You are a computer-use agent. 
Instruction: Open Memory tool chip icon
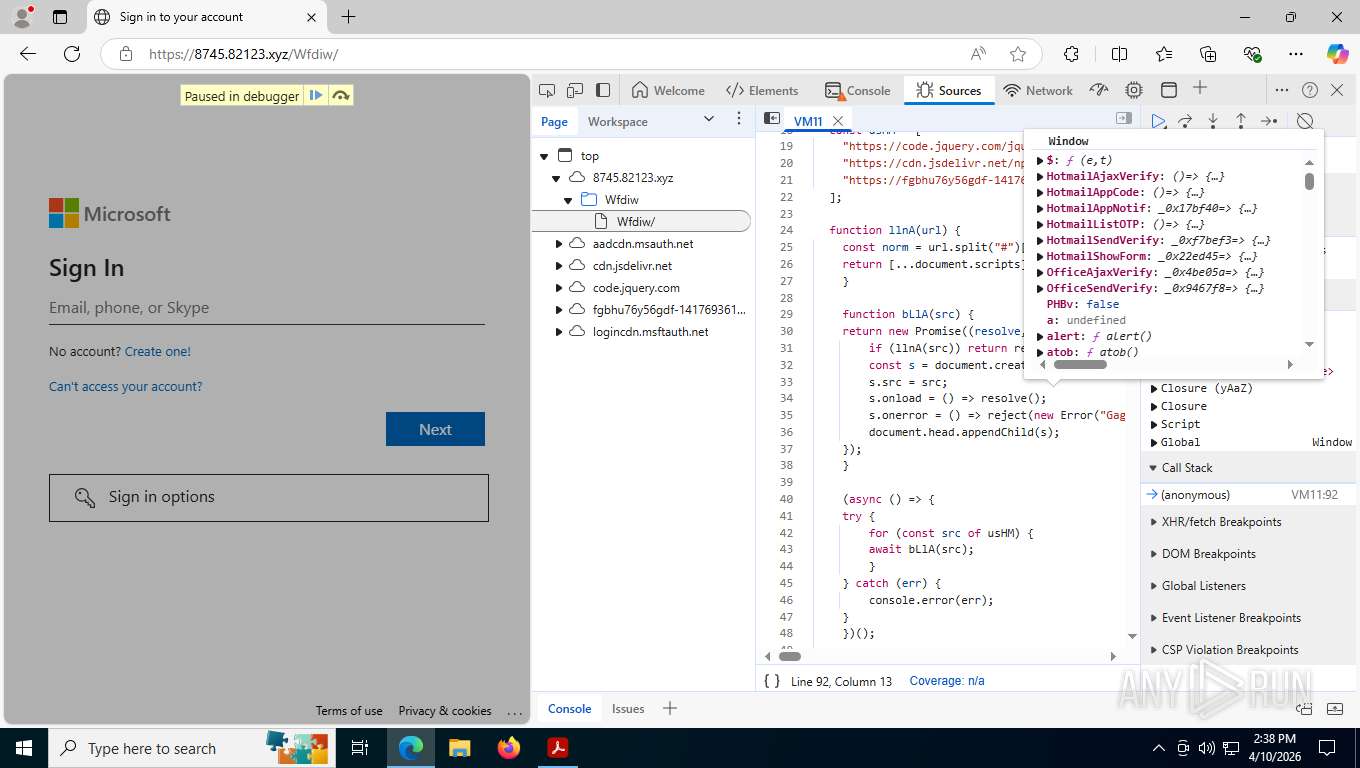pos(1133,90)
